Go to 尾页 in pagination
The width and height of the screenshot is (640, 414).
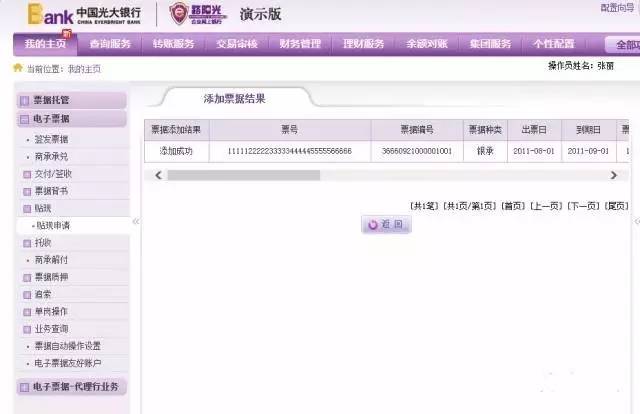[617, 206]
